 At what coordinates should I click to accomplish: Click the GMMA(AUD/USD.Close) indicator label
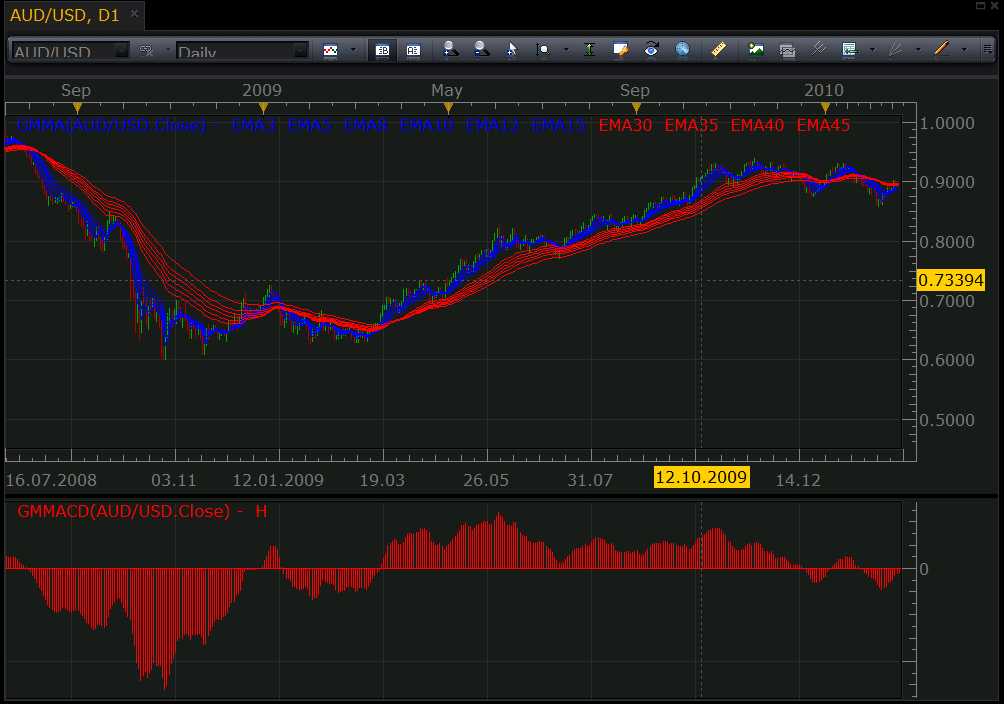(111, 125)
